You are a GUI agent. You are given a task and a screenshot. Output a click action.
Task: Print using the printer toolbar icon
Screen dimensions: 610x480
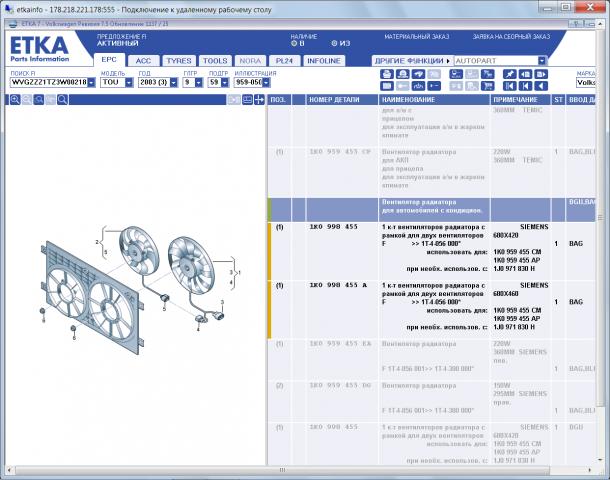(387, 74)
